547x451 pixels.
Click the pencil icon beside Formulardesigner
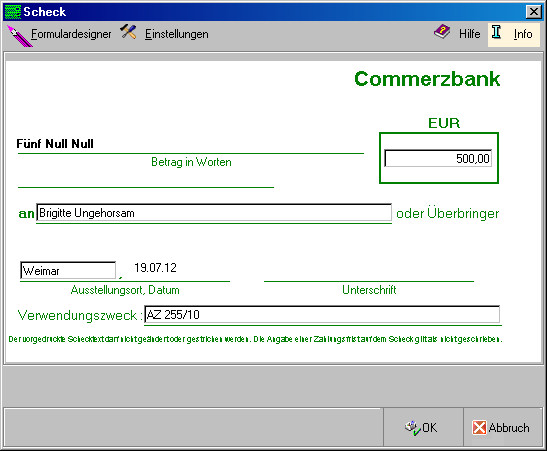[19, 36]
